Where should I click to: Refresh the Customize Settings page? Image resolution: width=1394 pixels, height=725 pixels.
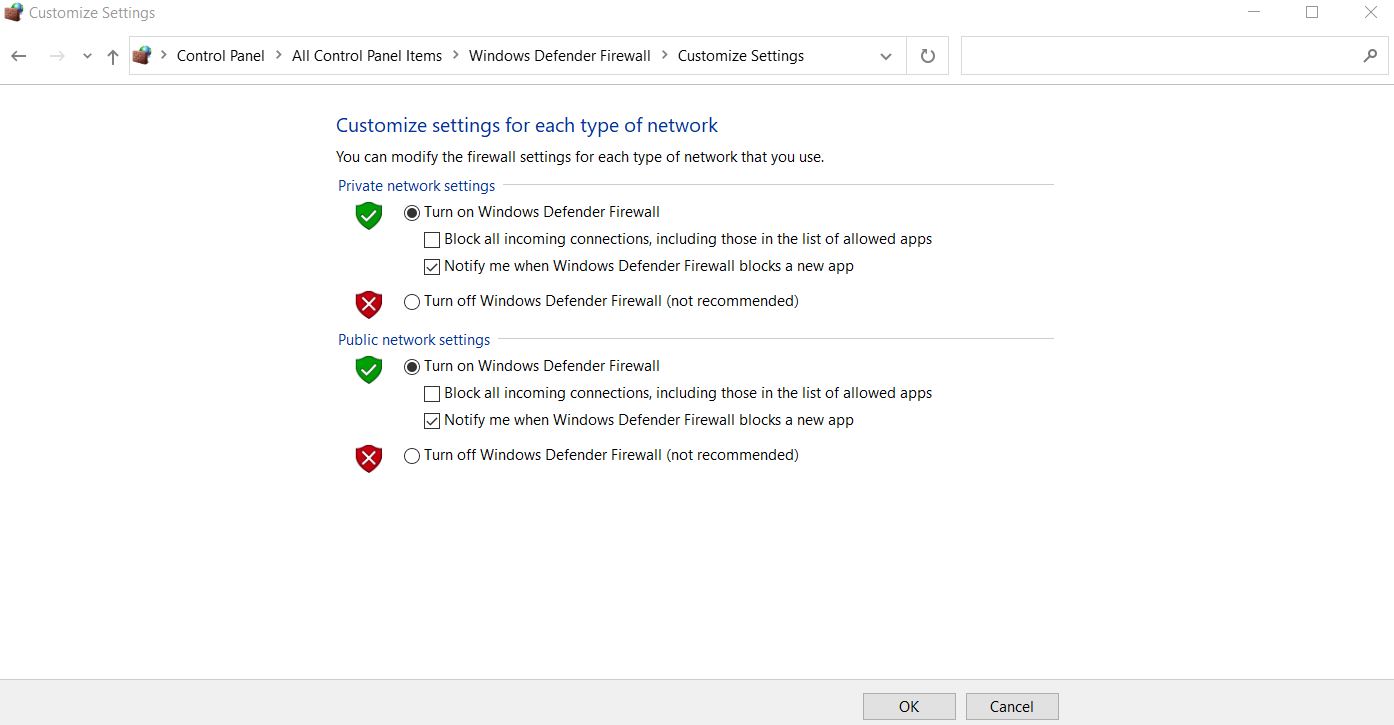[x=928, y=56]
